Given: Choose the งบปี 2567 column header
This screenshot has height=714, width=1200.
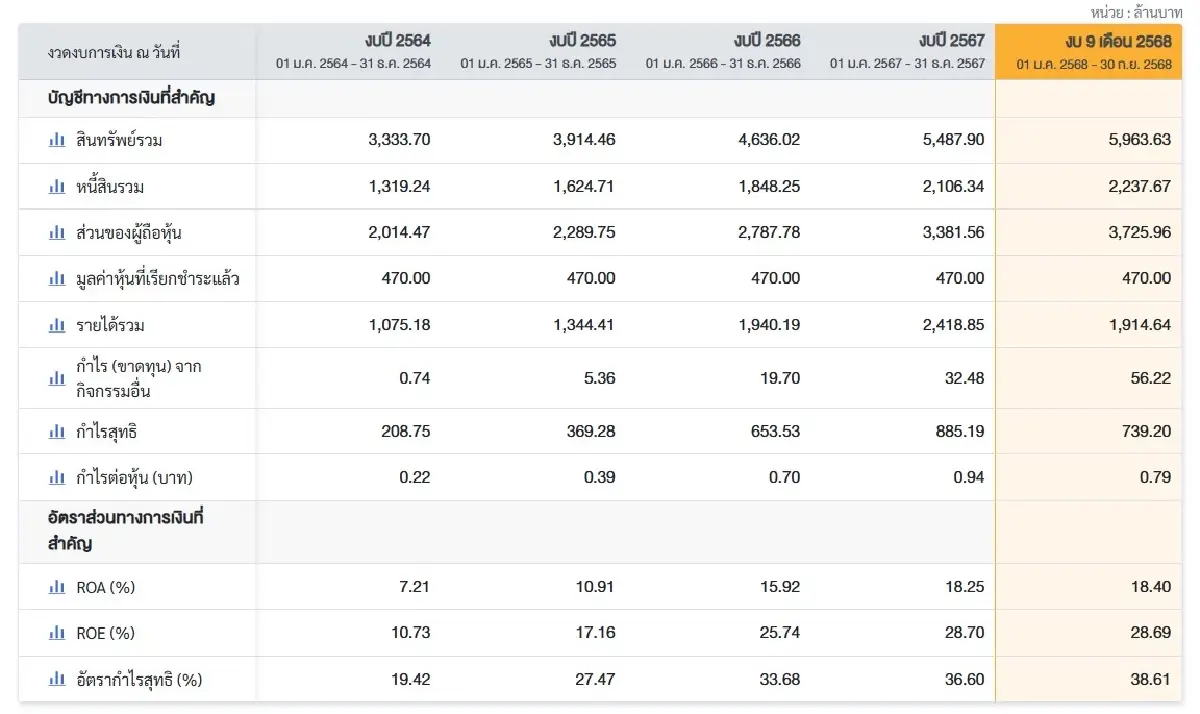Looking at the screenshot, I should [x=951, y=41].
